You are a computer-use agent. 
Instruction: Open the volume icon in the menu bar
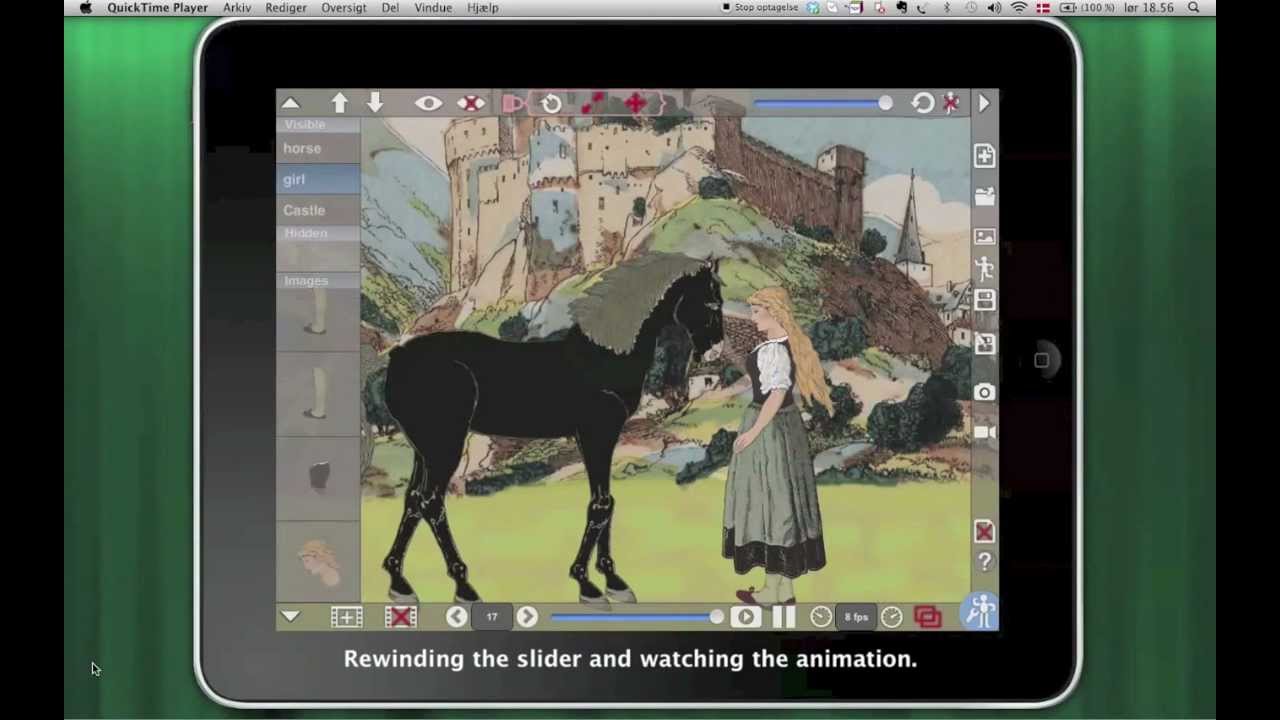coord(994,7)
